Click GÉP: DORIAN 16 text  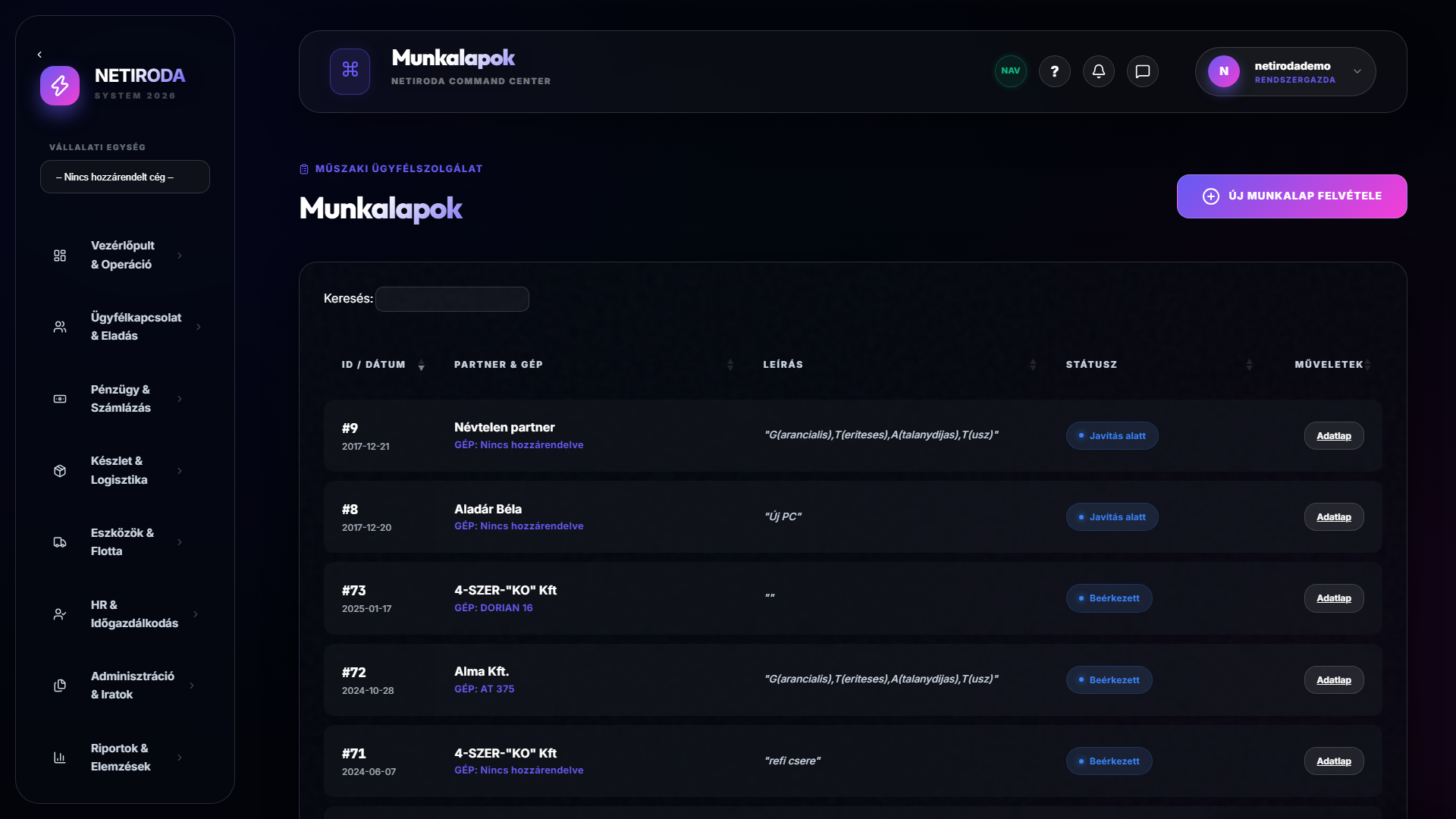coord(494,608)
